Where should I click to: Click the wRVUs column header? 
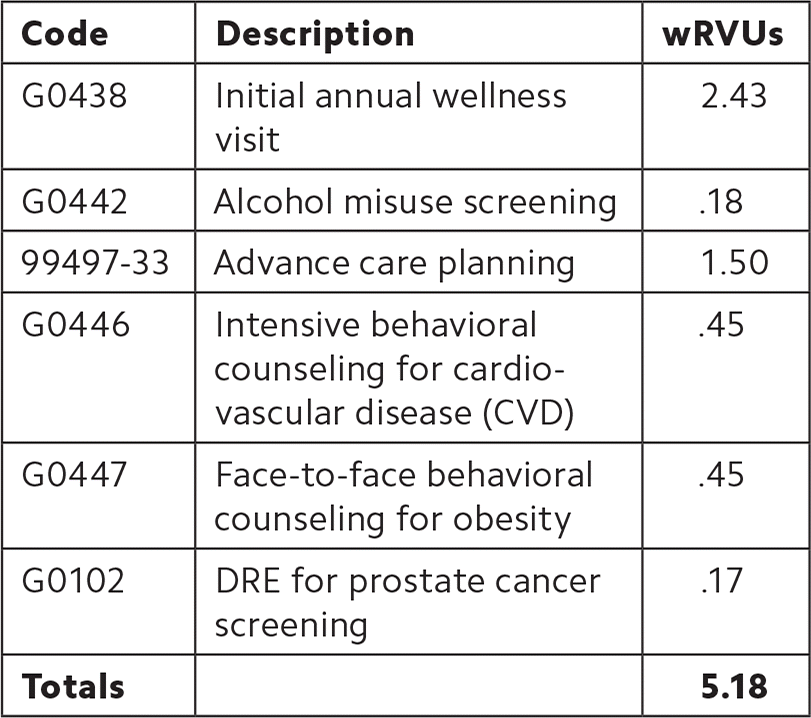(x=723, y=34)
